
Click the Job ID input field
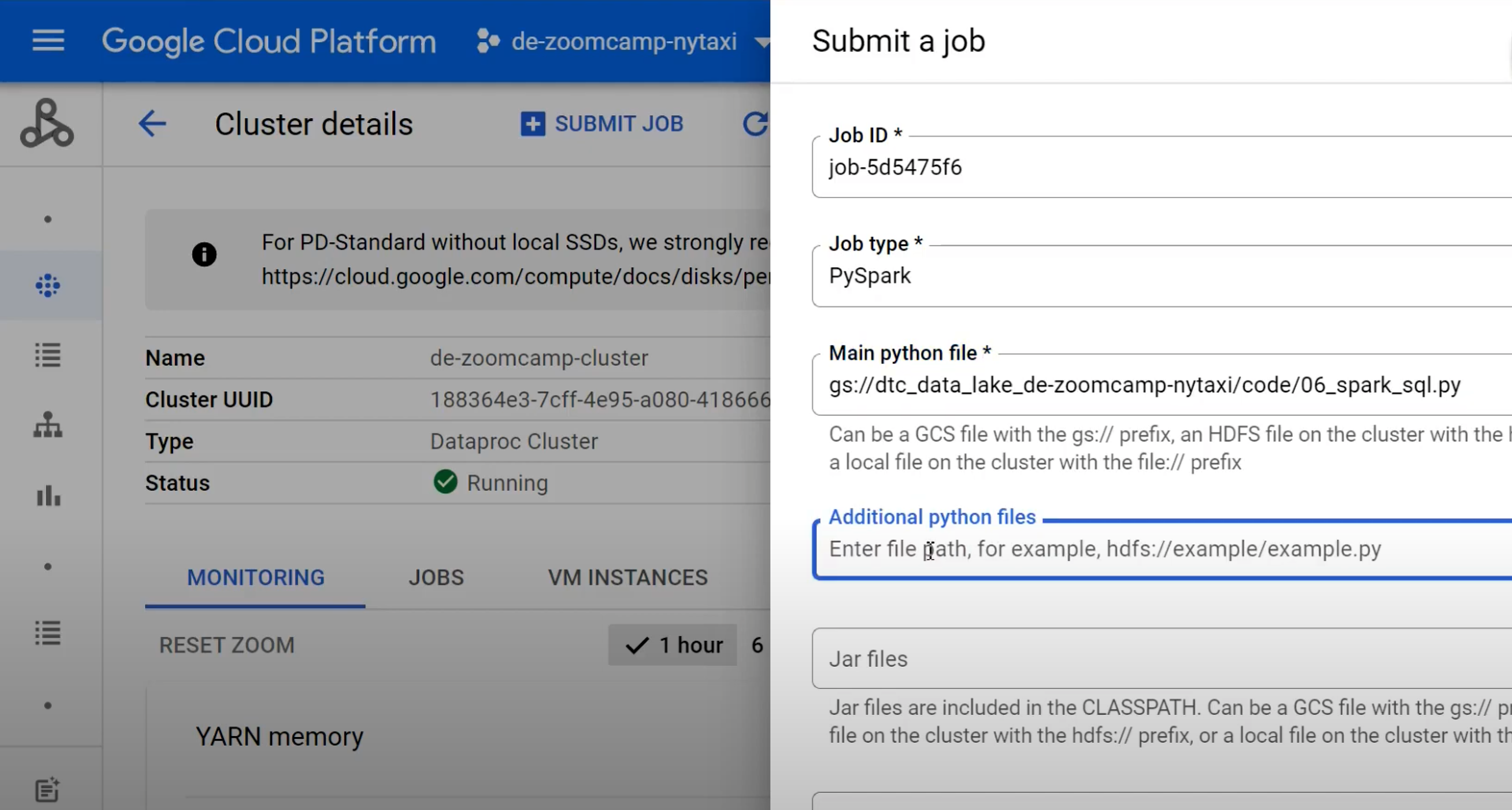(x=1162, y=167)
